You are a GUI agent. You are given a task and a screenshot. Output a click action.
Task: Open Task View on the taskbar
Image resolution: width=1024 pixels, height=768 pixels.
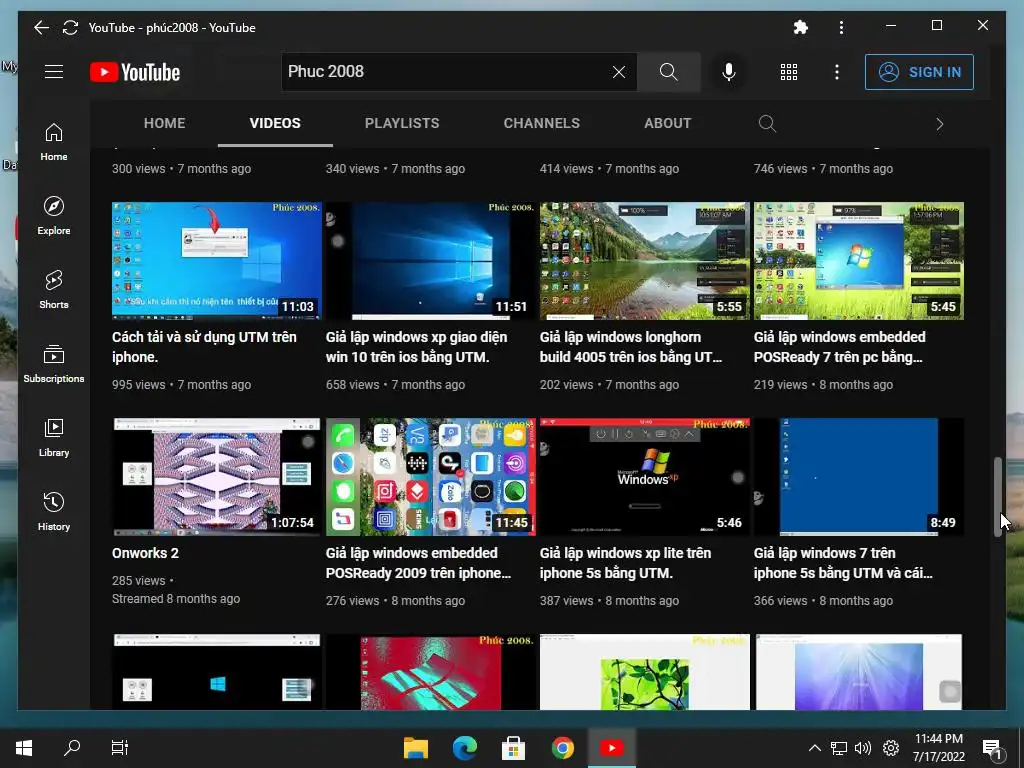point(120,748)
